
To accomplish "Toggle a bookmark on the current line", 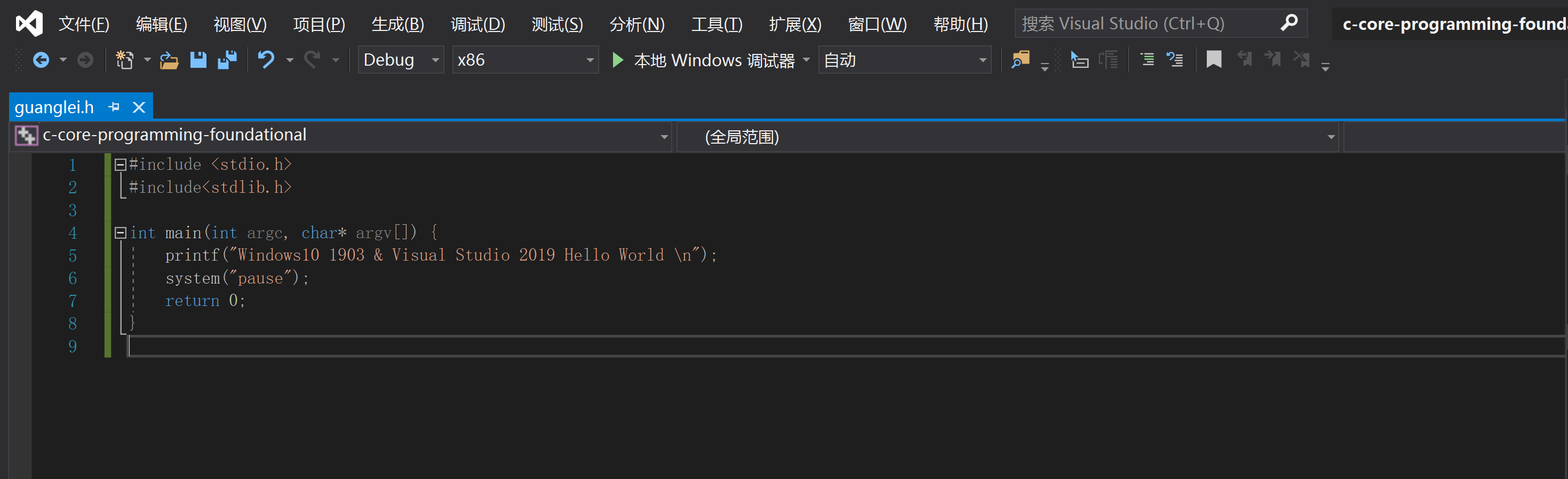I will (1214, 60).
